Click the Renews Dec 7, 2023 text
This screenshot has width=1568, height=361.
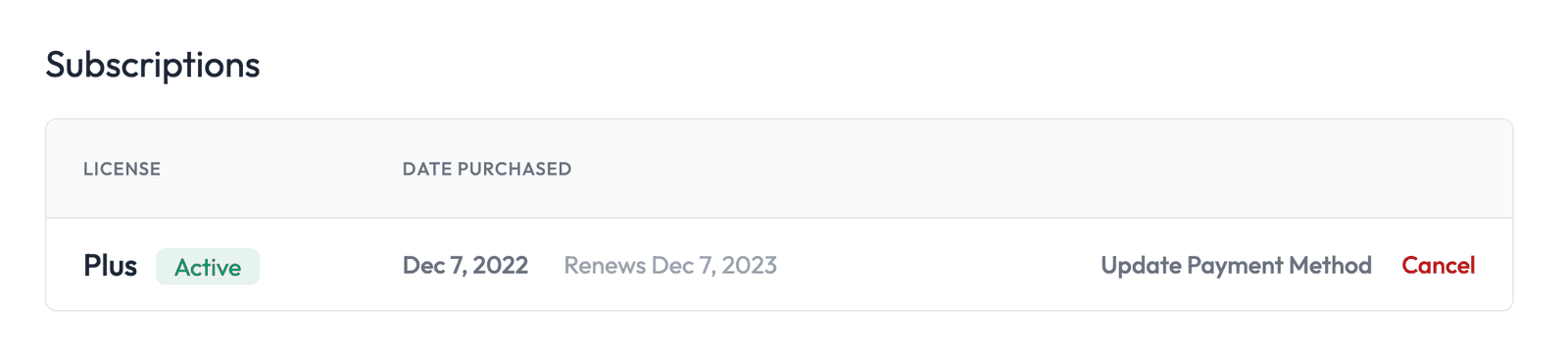[670, 266]
